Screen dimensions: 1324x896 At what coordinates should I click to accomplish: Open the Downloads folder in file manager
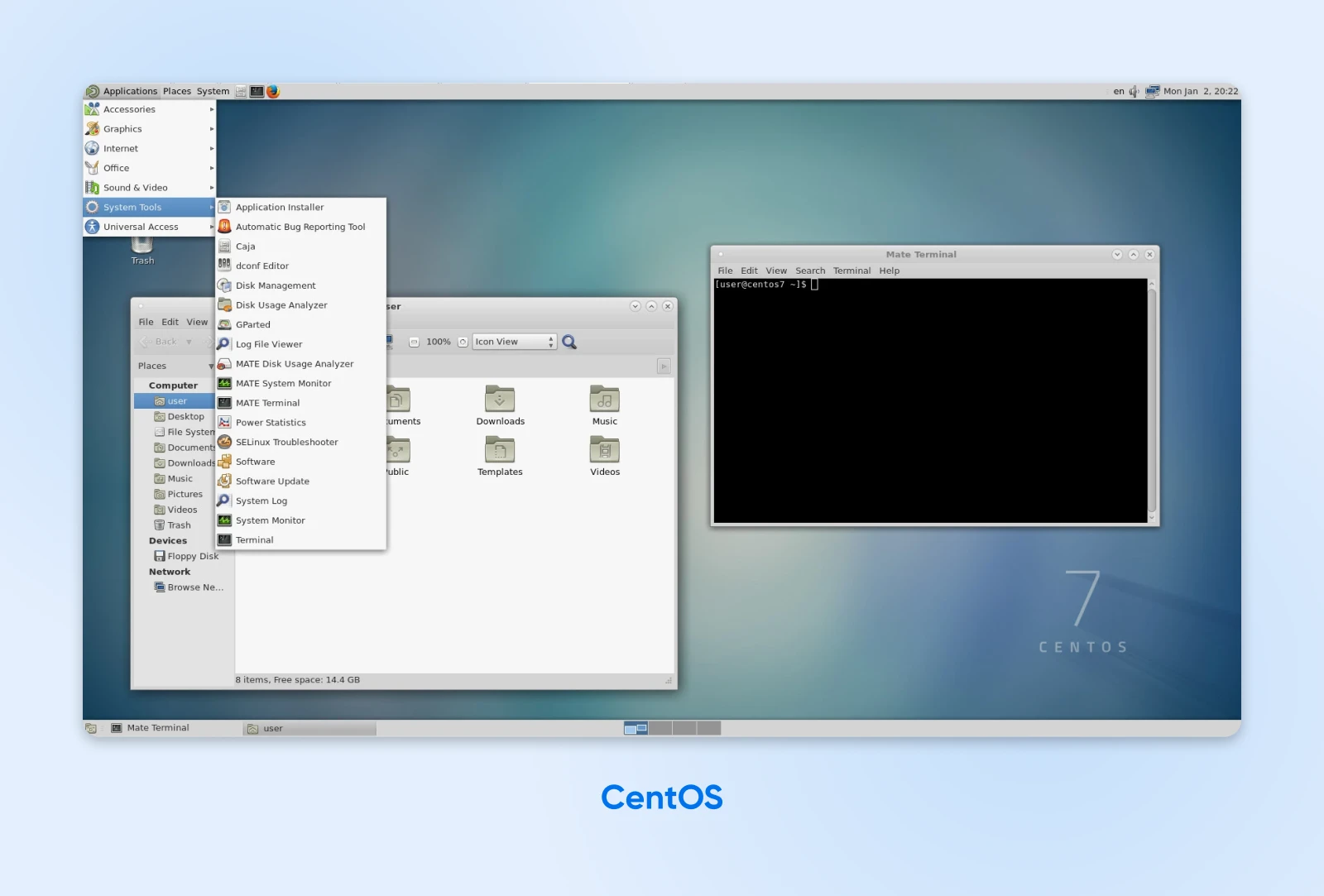pyautogui.click(x=500, y=406)
